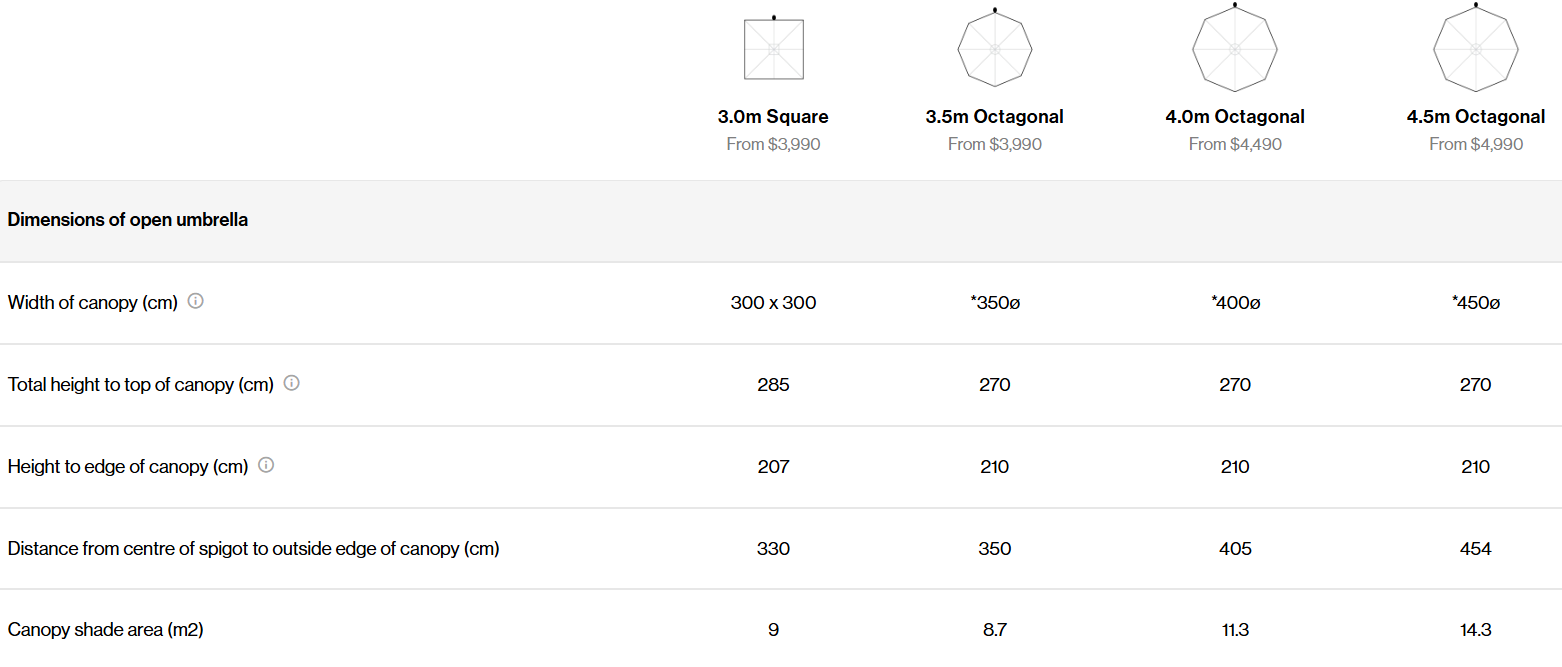Open info icon beside Height to edge of canopy
Image resolution: width=1562 pixels, height=667 pixels.
[x=266, y=465]
